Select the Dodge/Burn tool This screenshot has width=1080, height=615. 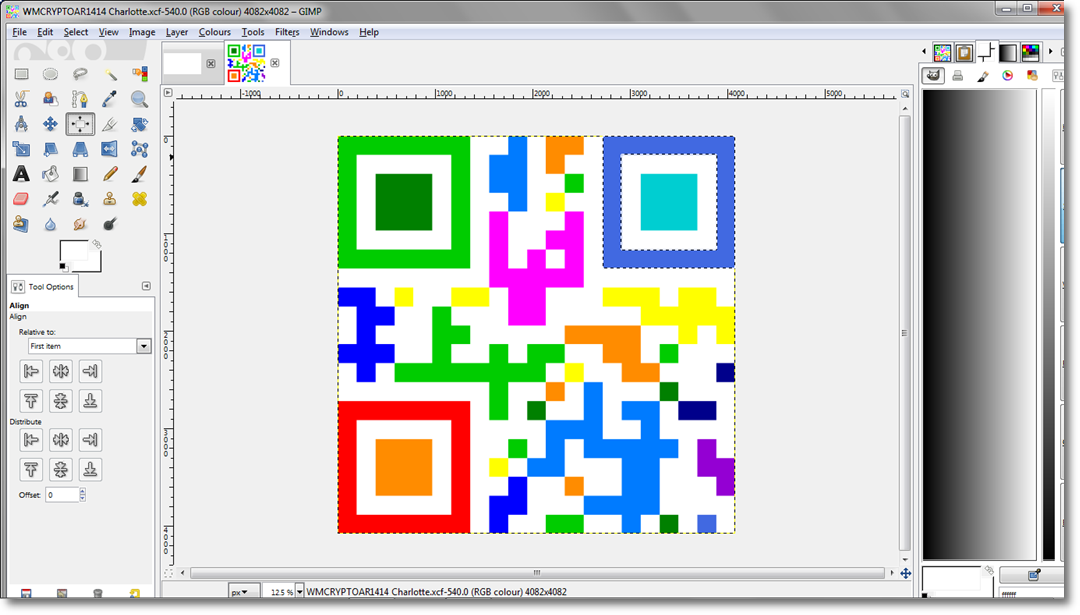coord(110,224)
